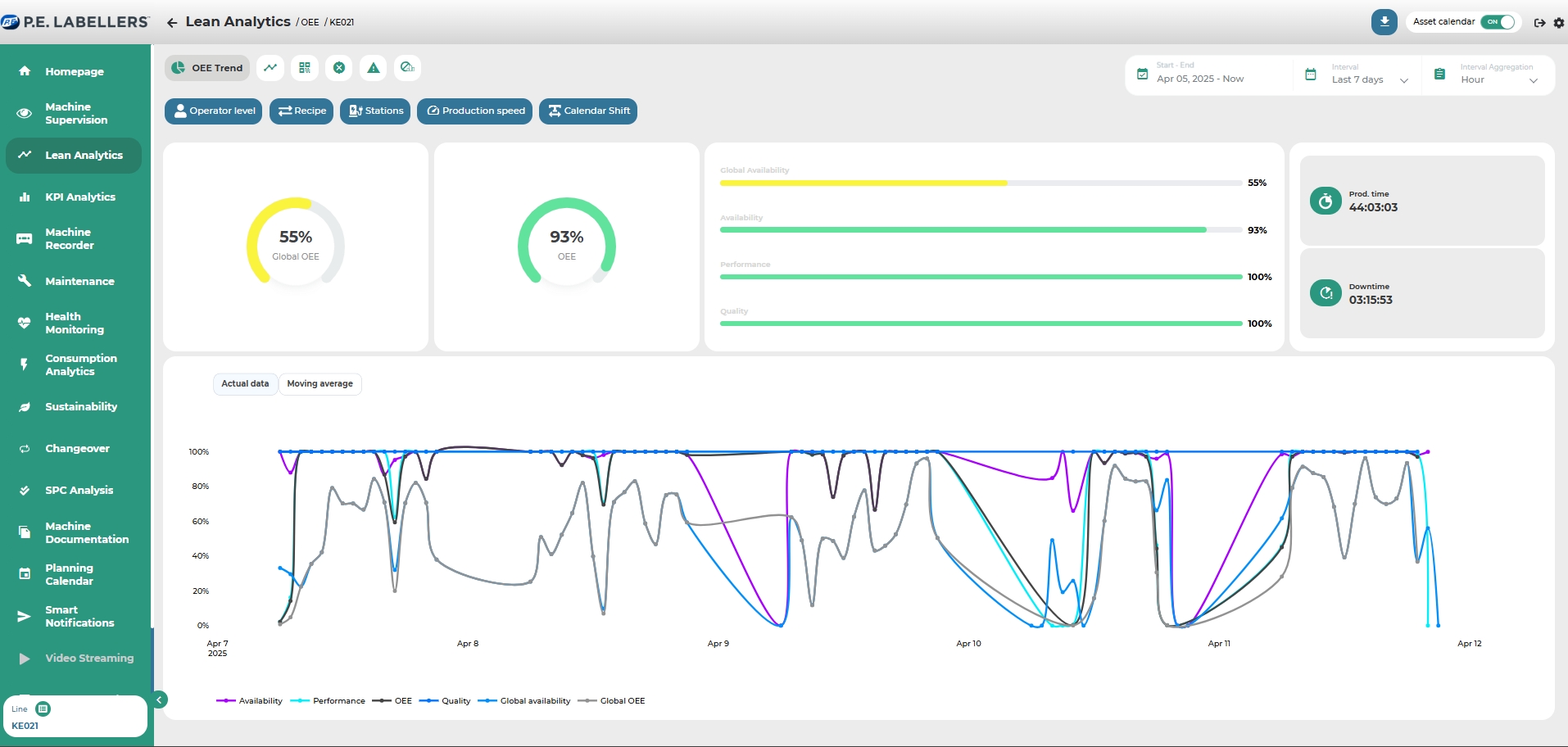The image size is (1568, 747).
Task: Open settings via the gear icon
Action: coord(1558,23)
